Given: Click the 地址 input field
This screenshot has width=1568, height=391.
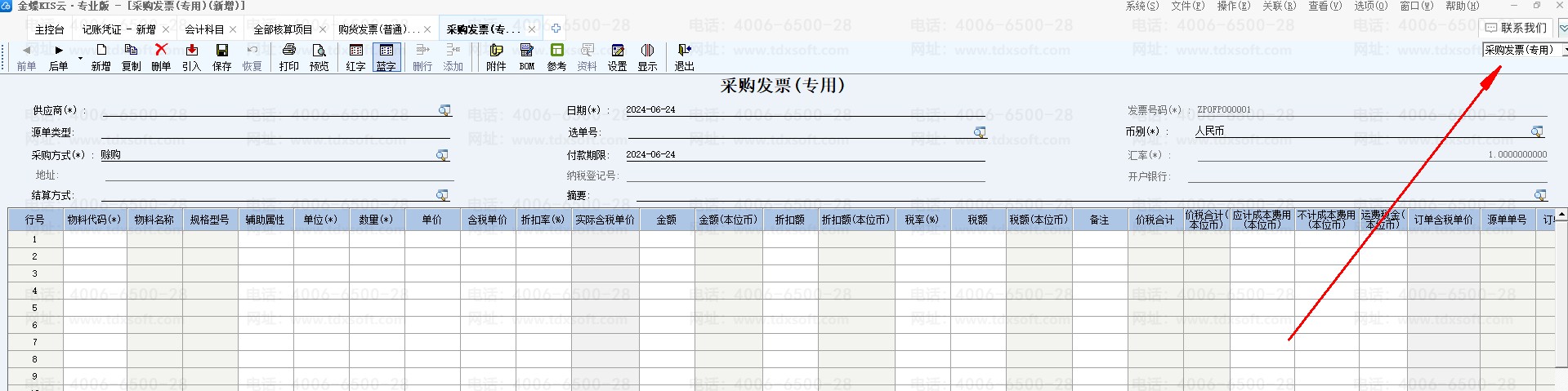Looking at the screenshot, I should 279,175.
